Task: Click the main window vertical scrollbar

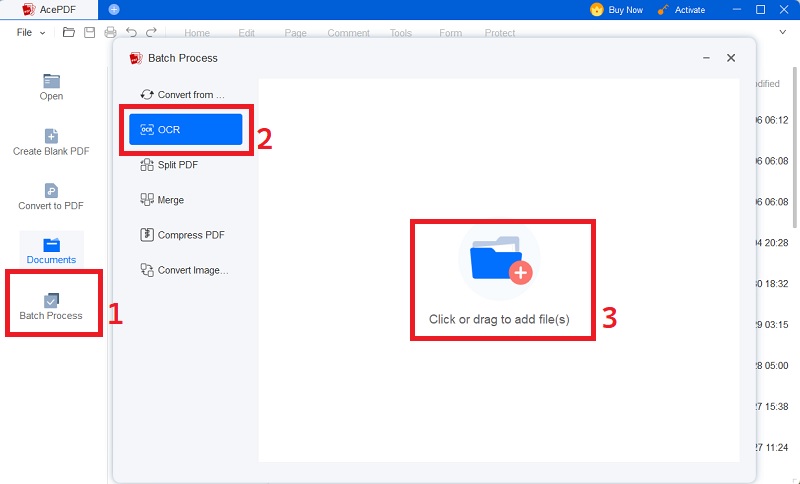Action: 795,148
